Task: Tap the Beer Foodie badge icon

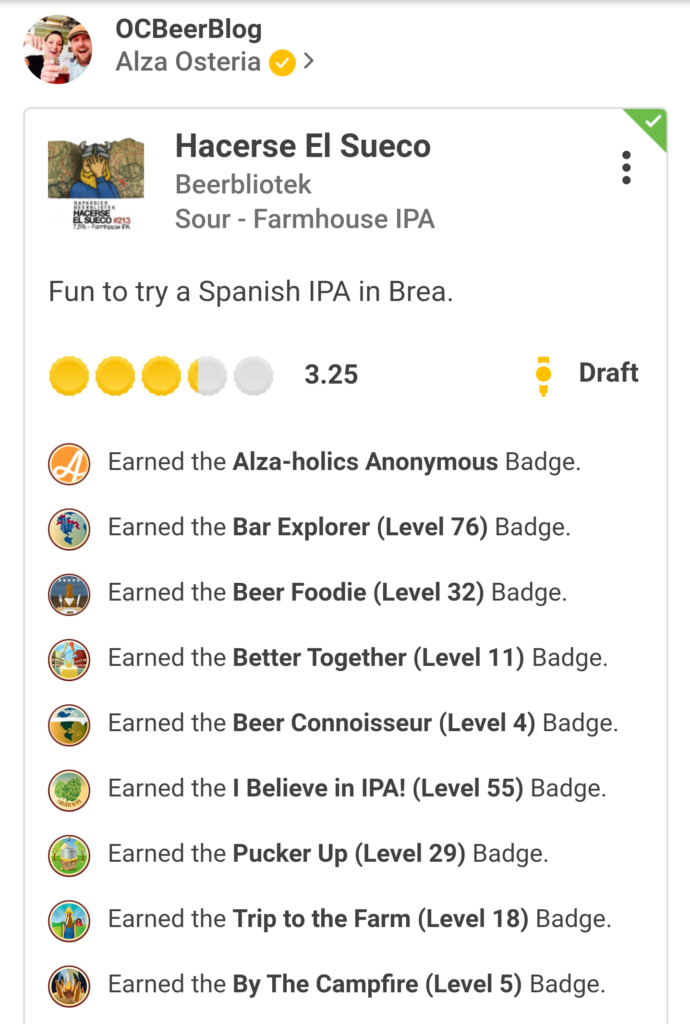Action: point(69,593)
